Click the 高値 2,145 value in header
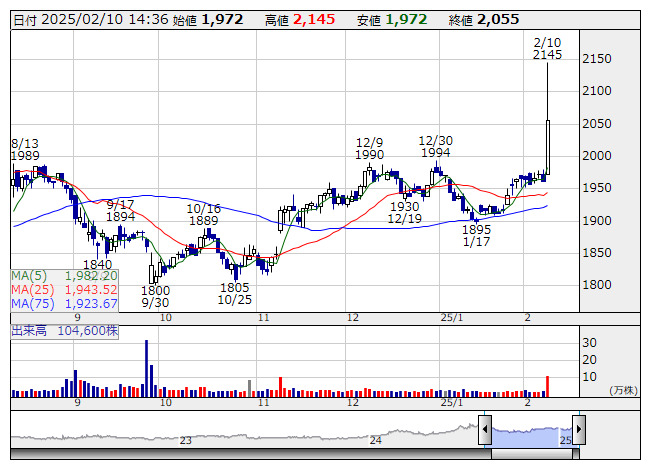 click(x=300, y=20)
